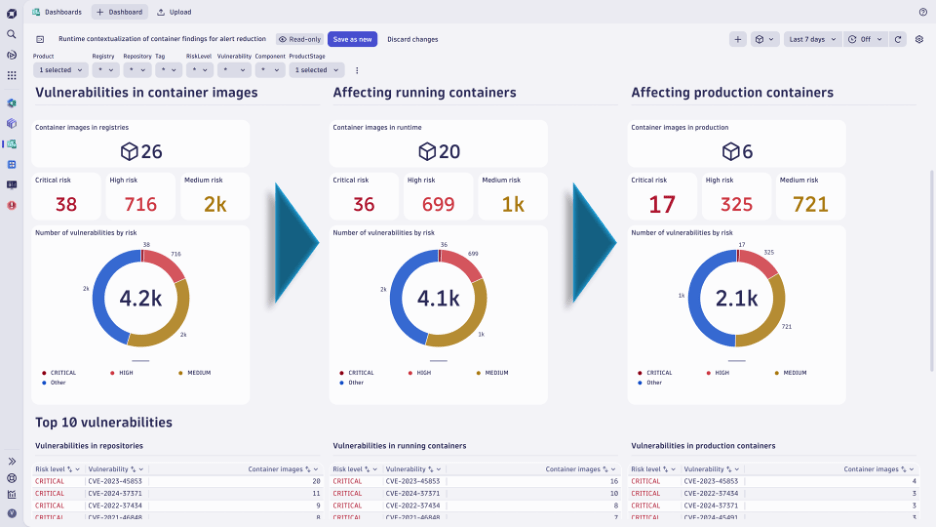Click the help question mark icon
Image resolution: width=936 pixels, height=528 pixels.
[922, 12]
